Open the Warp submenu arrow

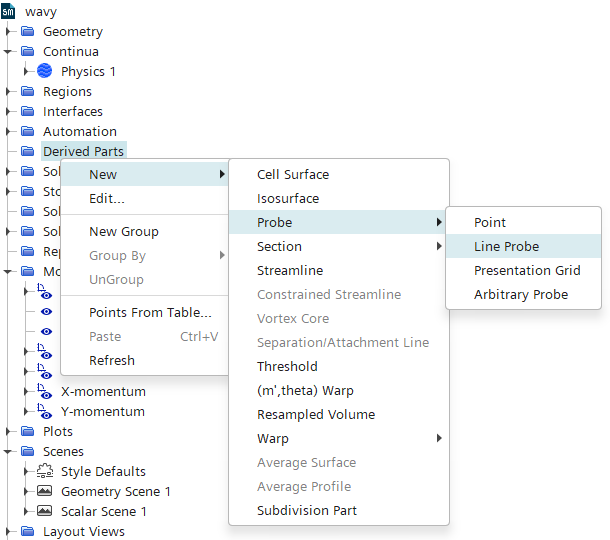pos(439,438)
